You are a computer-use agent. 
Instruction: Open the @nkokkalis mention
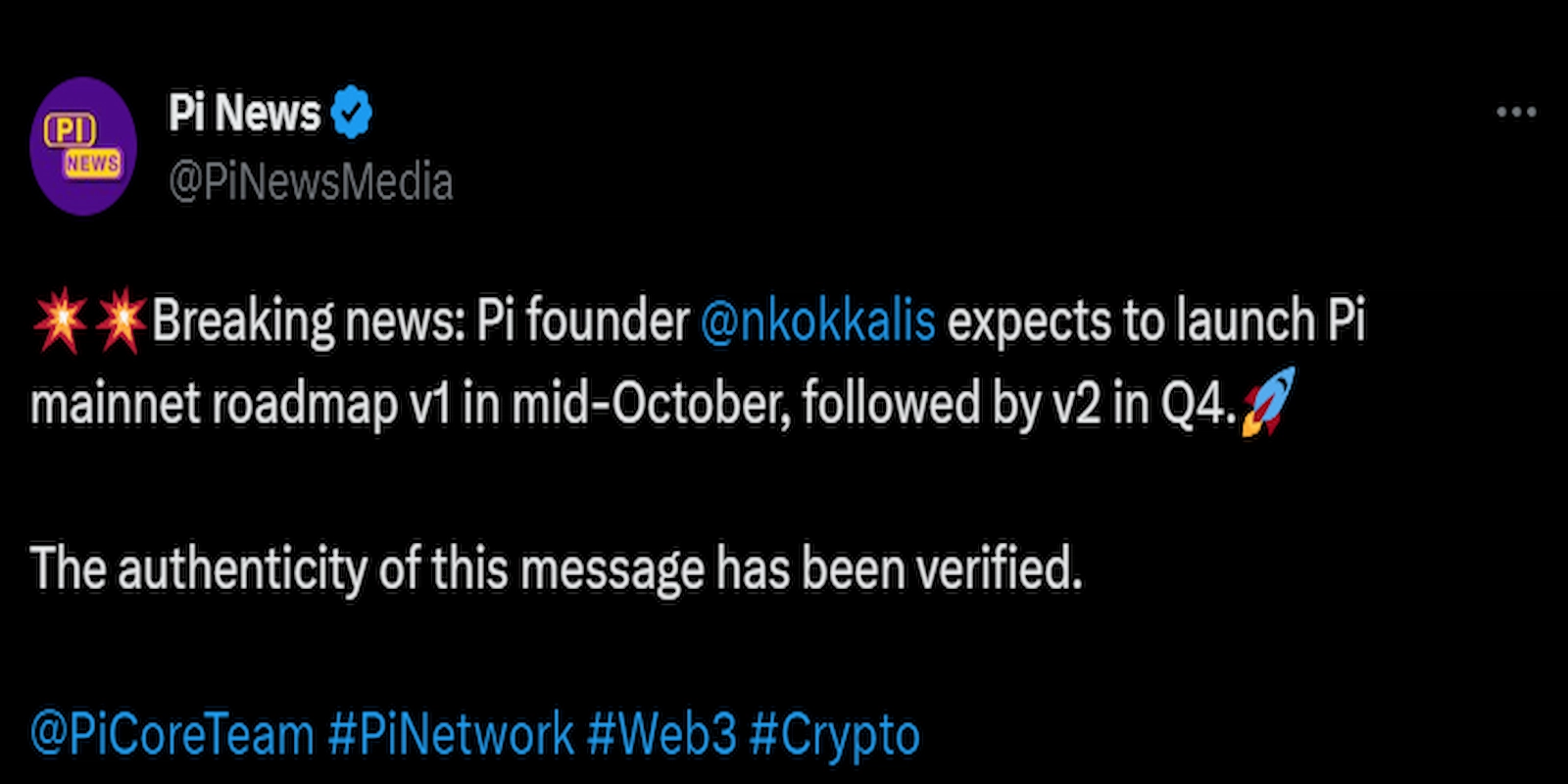point(818,321)
